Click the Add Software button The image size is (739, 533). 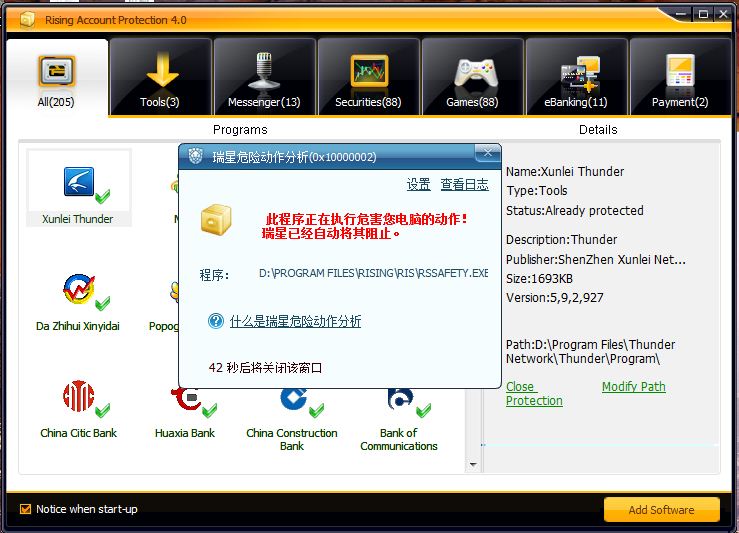[x=661, y=509]
